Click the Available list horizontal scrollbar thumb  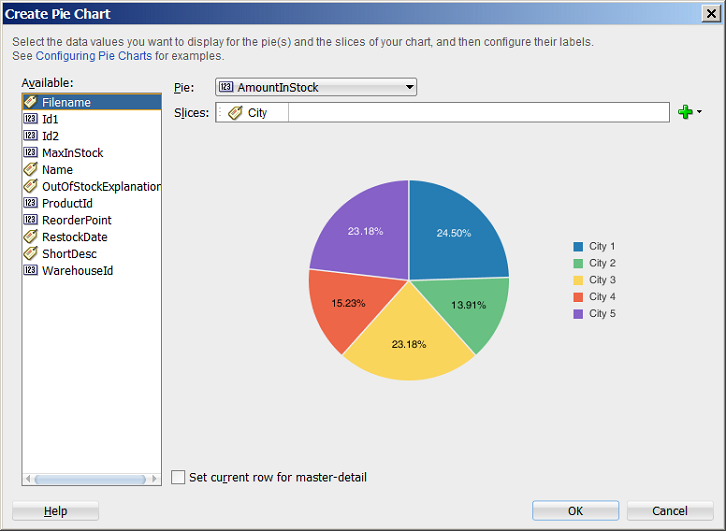tap(90, 479)
